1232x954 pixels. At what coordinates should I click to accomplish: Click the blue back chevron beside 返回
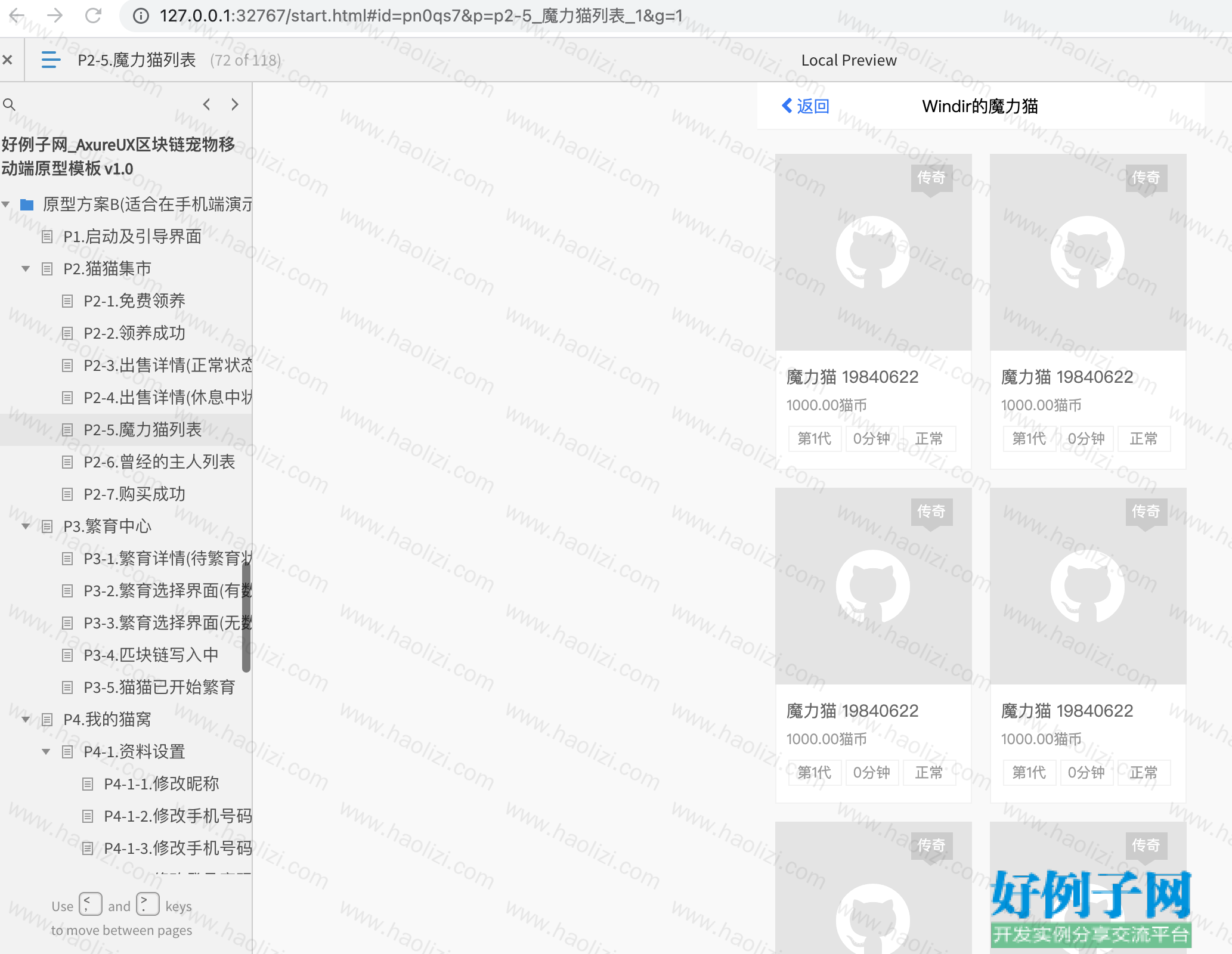pos(787,106)
